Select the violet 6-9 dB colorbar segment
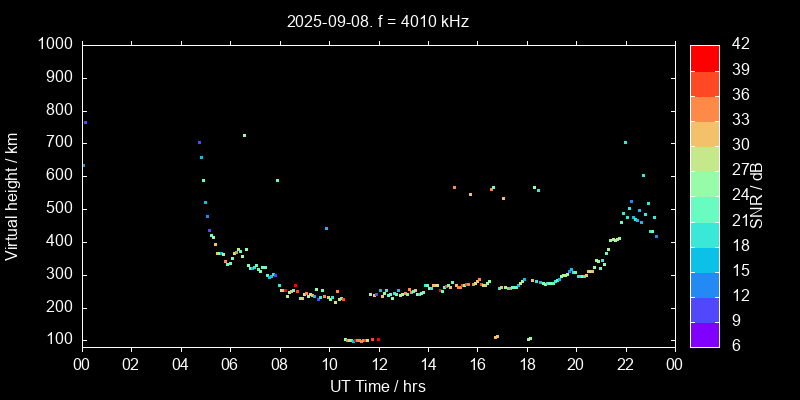Image resolution: width=800 pixels, height=400 pixels. pos(705,335)
